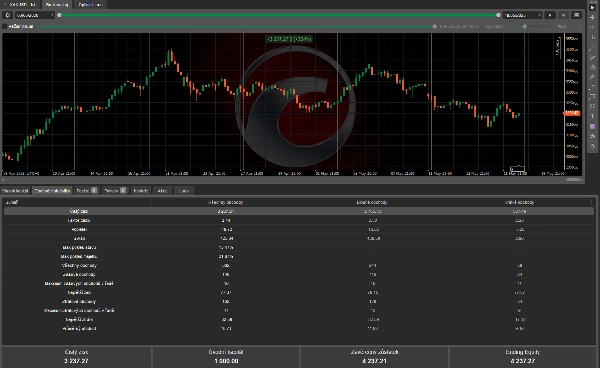Open the Historie tab
Screen dimensions: 600x368
[141, 191]
